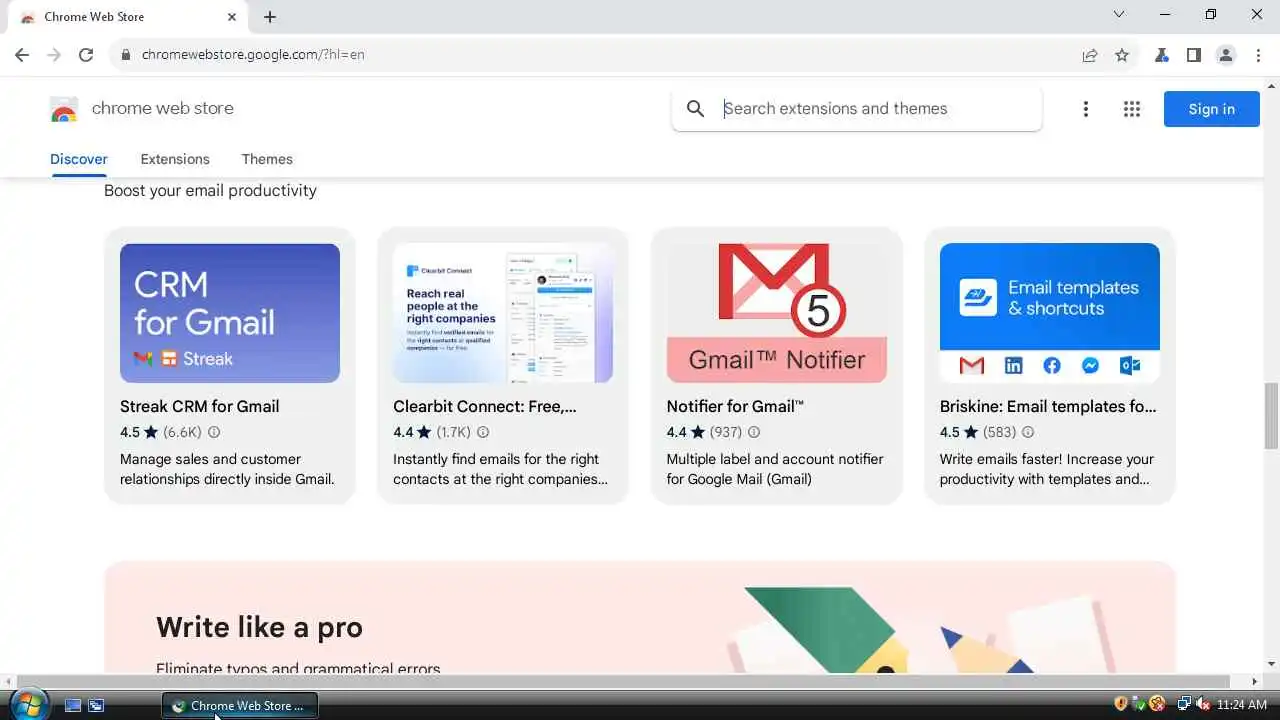This screenshot has width=1280, height=720.
Task: Click the search magnifier icon
Action: click(696, 109)
